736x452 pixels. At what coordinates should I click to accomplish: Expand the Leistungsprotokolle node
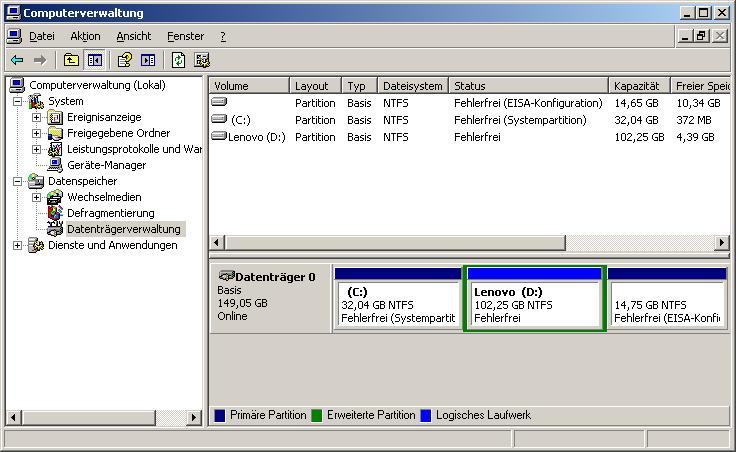pyautogui.click(x=36, y=149)
